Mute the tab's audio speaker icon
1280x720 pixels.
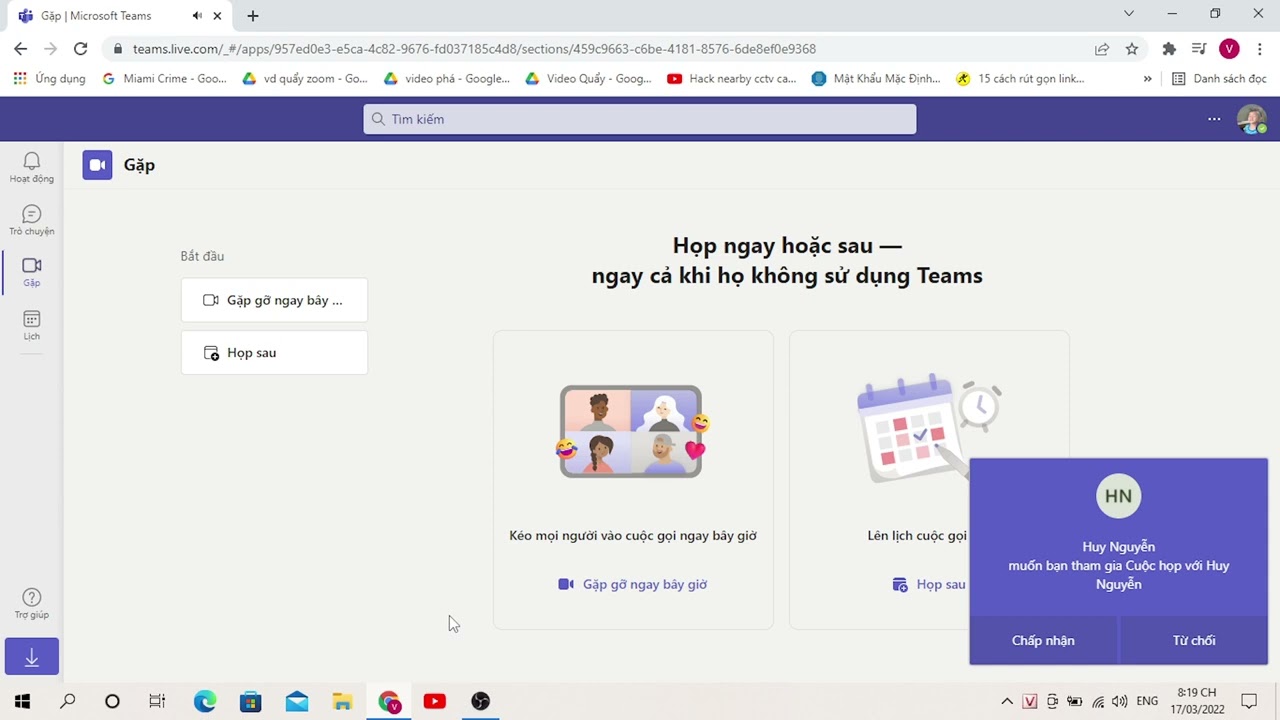197,16
